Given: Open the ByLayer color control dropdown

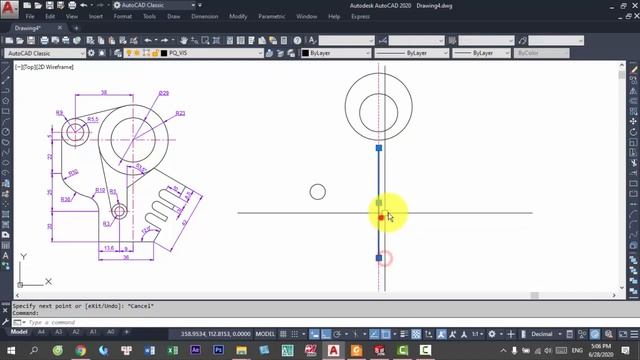Looking at the screenshot, I should (336, 53).
